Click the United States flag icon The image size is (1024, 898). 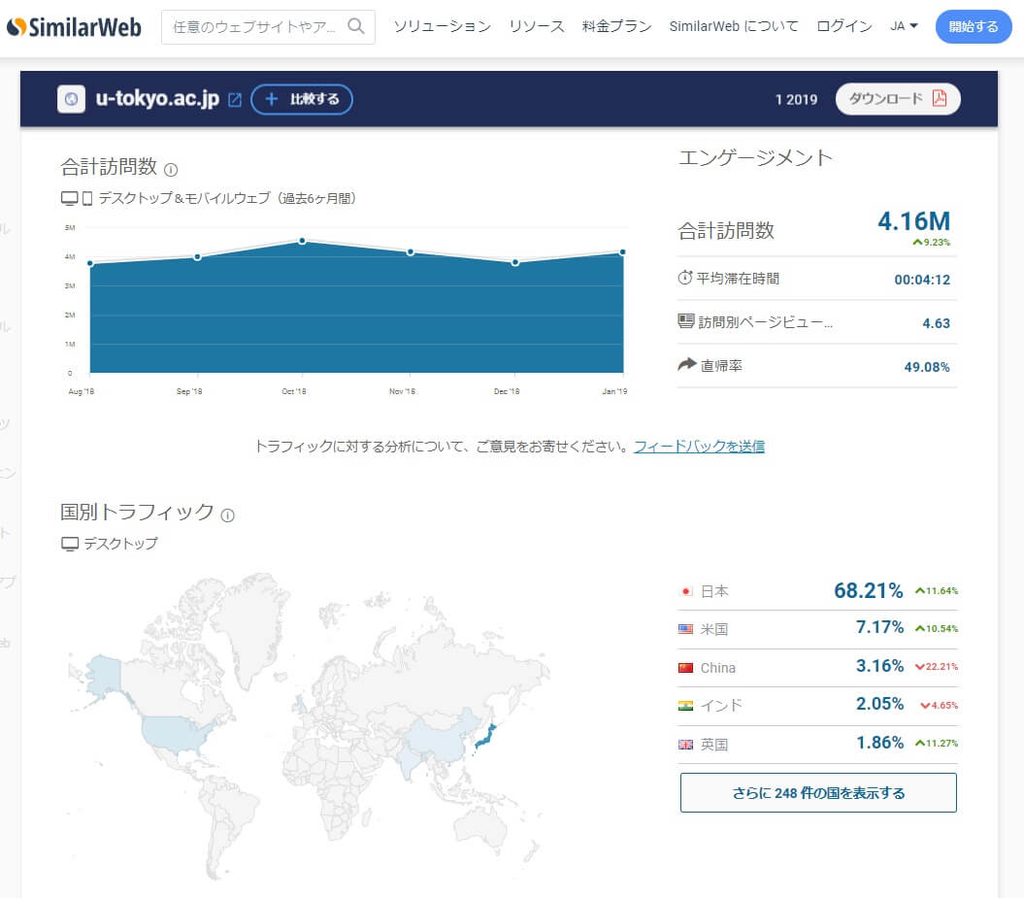click(x=686, y=629)
